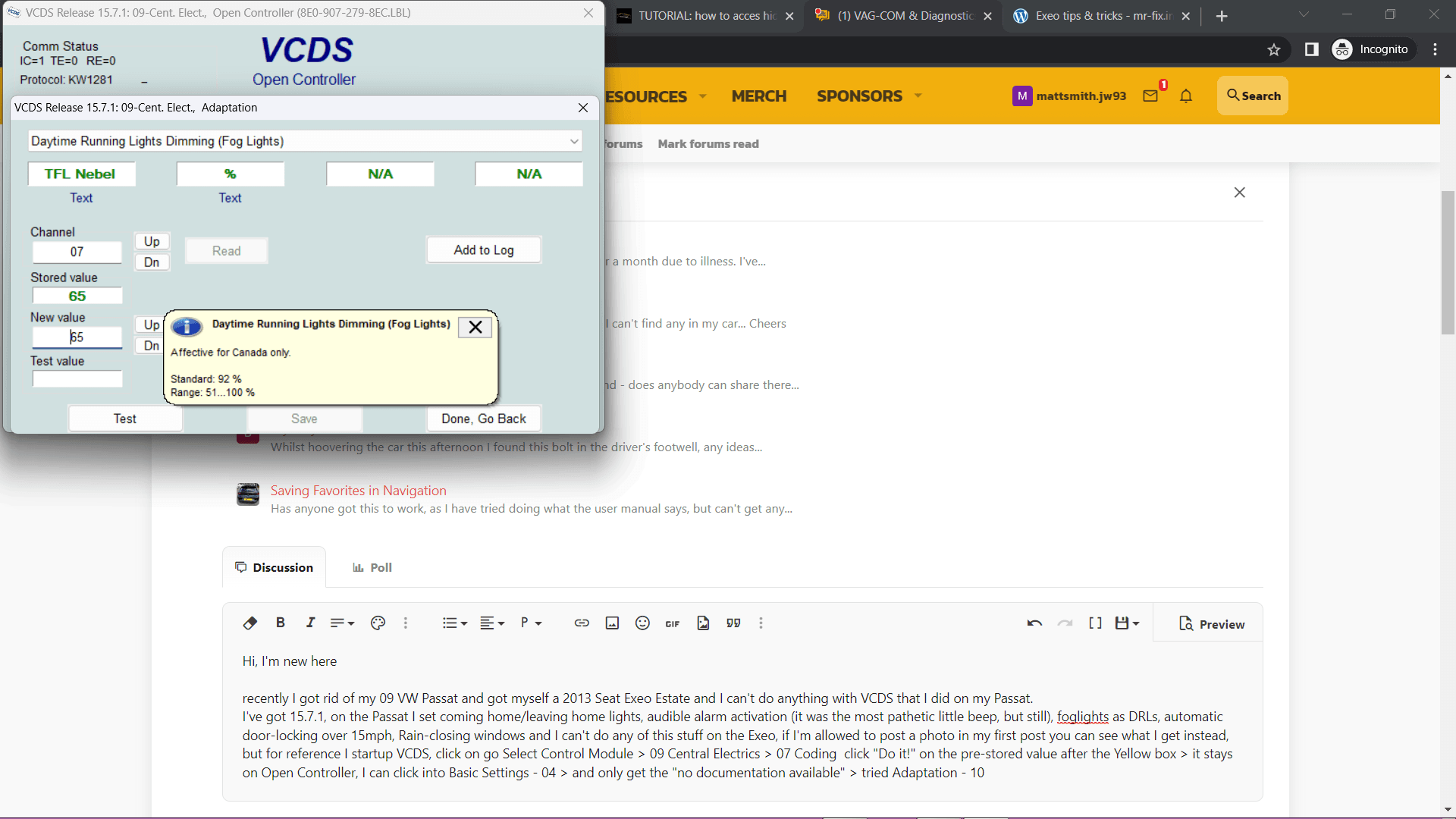Switch to Exeo tips & tricks tab
Screen dimensions: 1456x819
click(1103, 16)
